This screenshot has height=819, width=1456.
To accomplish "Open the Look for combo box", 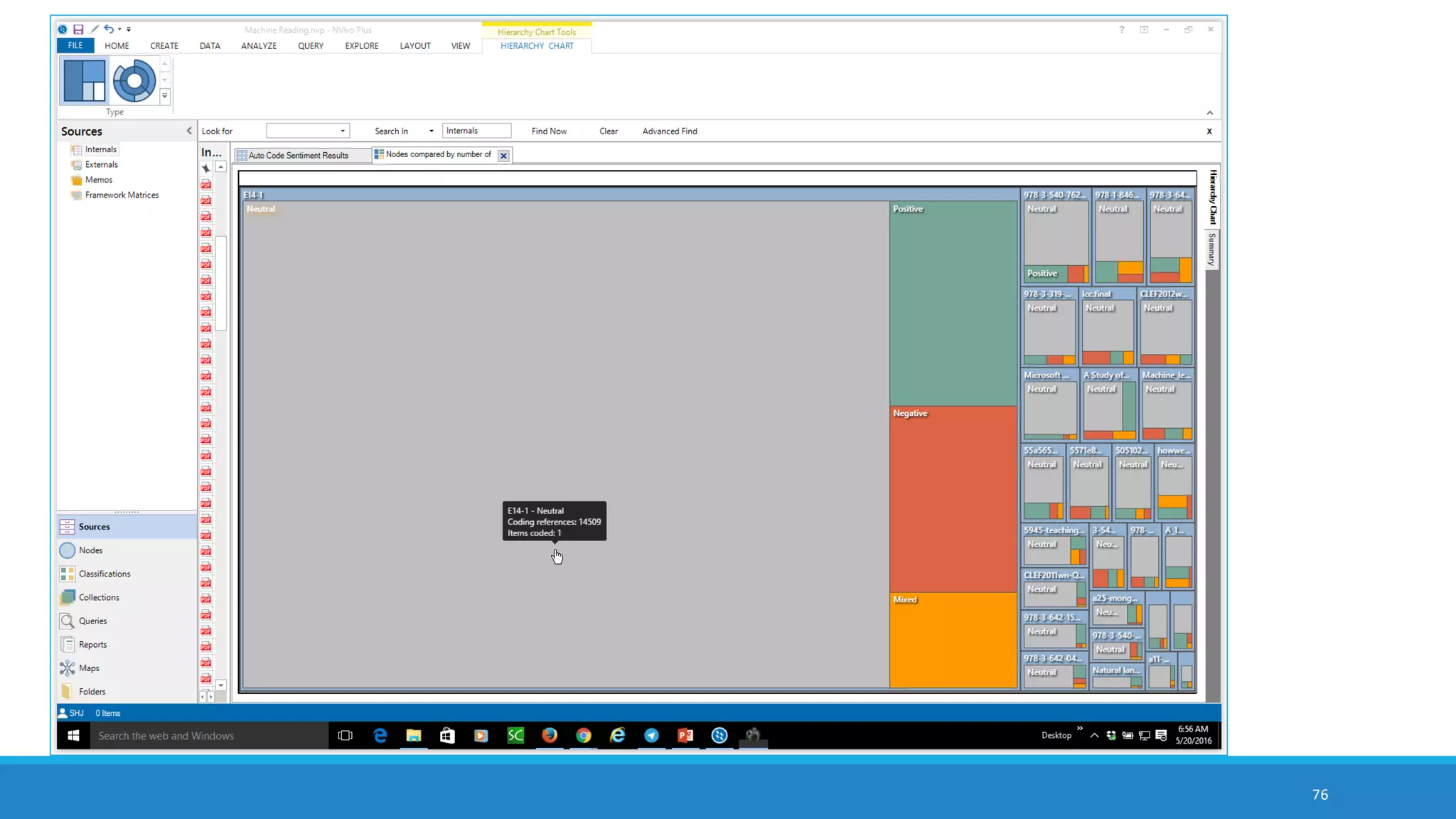I will [307, 131].
